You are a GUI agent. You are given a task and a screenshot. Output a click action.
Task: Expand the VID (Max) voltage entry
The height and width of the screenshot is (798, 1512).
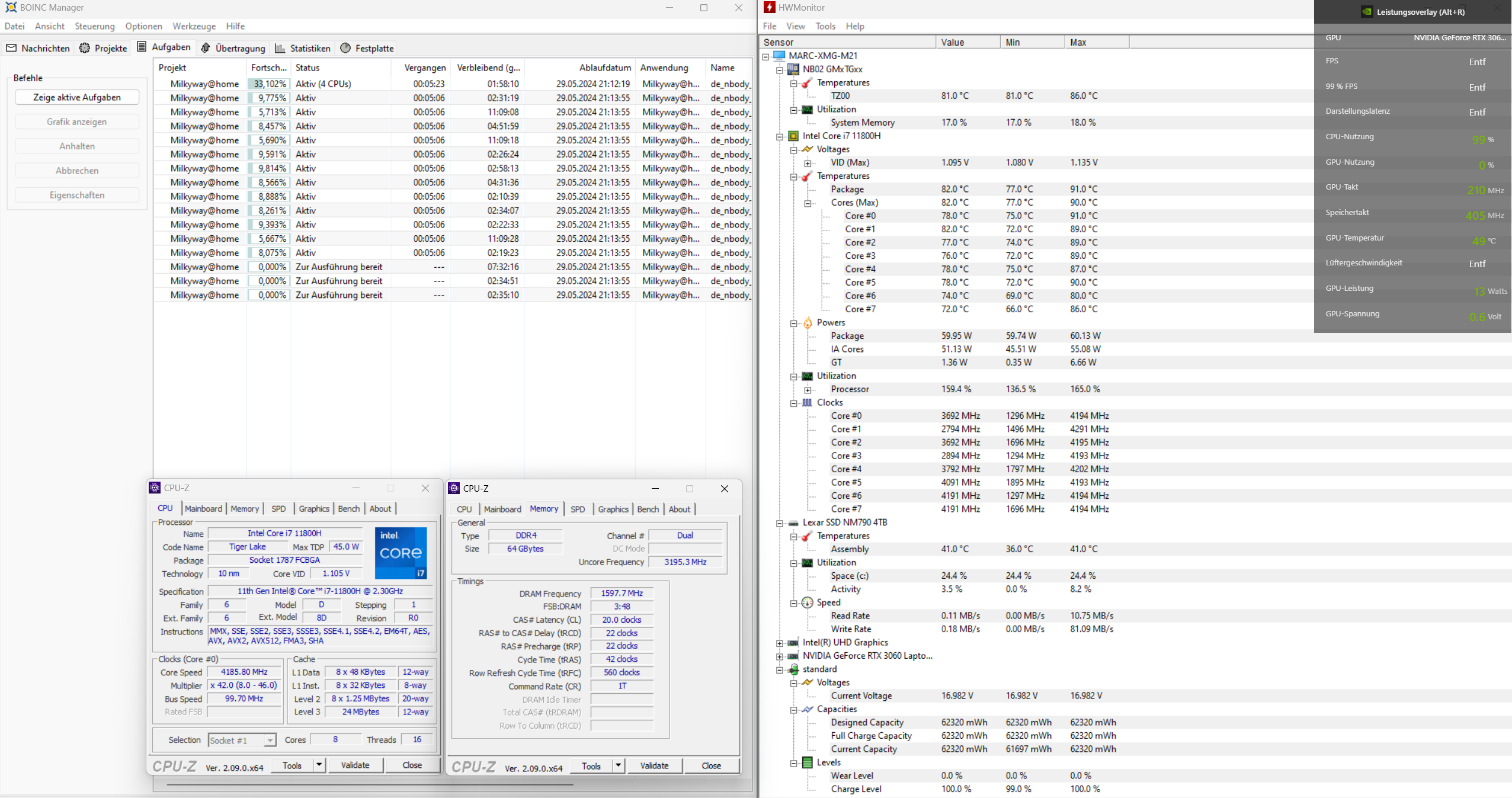[808, 163]
